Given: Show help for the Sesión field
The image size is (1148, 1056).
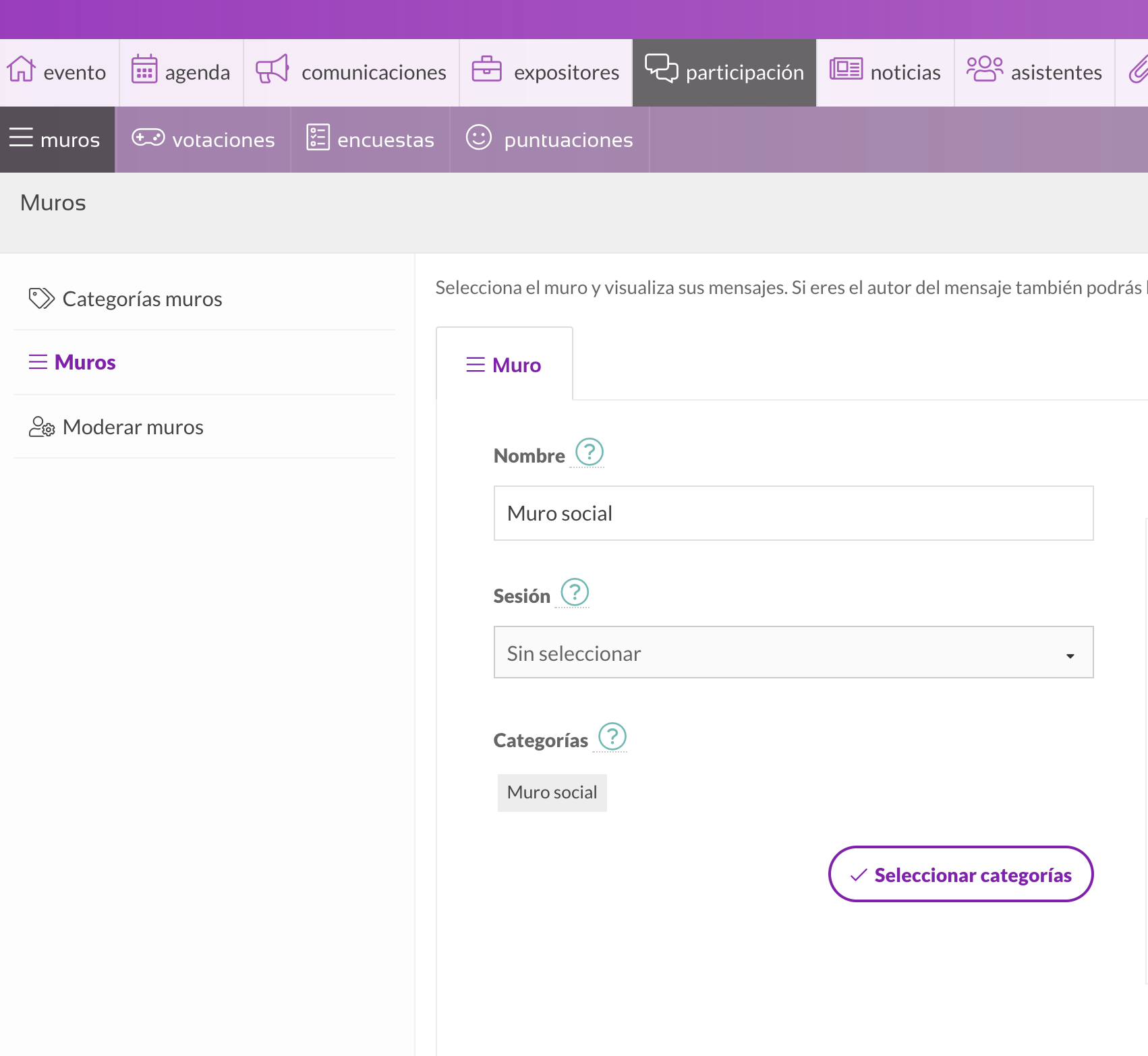Looking at the screenshot, I should pos(575,592).
